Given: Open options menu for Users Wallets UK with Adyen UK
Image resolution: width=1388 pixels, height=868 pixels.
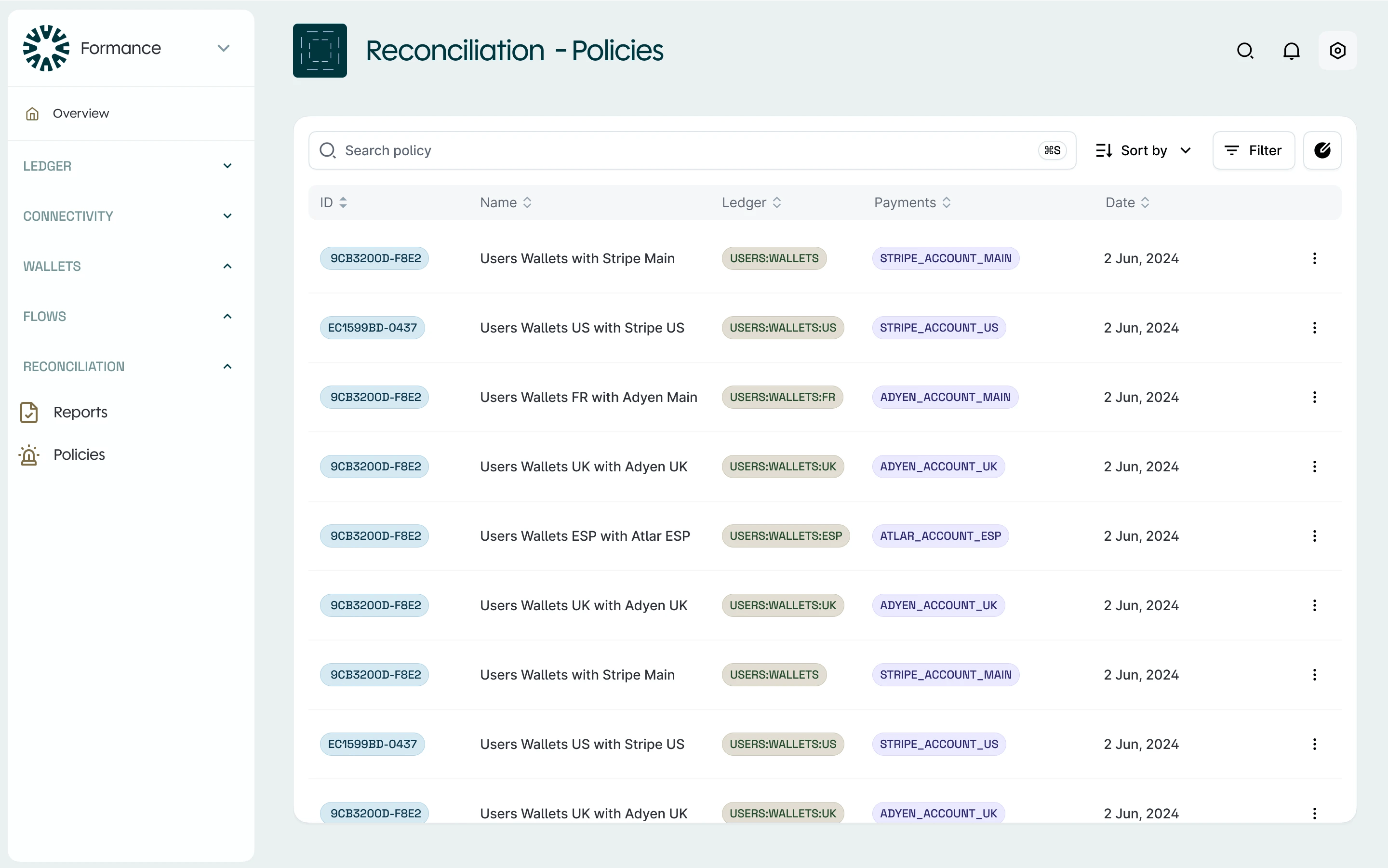Looking at the screenshot, I should click(1315, 467).
